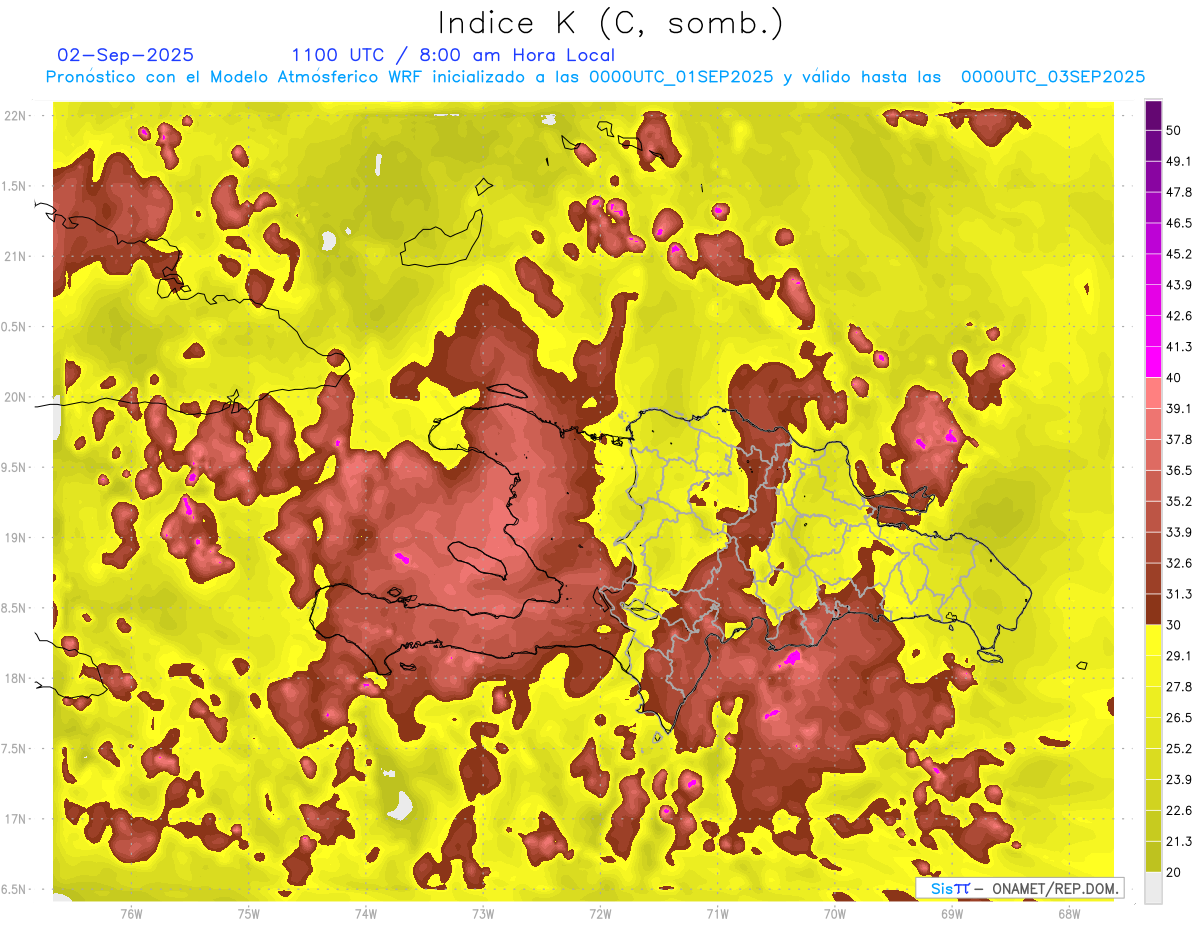Pick the dark brown colorbar segment between 30 and 31.3
1200x927 pixels.
(x=1153, y=609)
